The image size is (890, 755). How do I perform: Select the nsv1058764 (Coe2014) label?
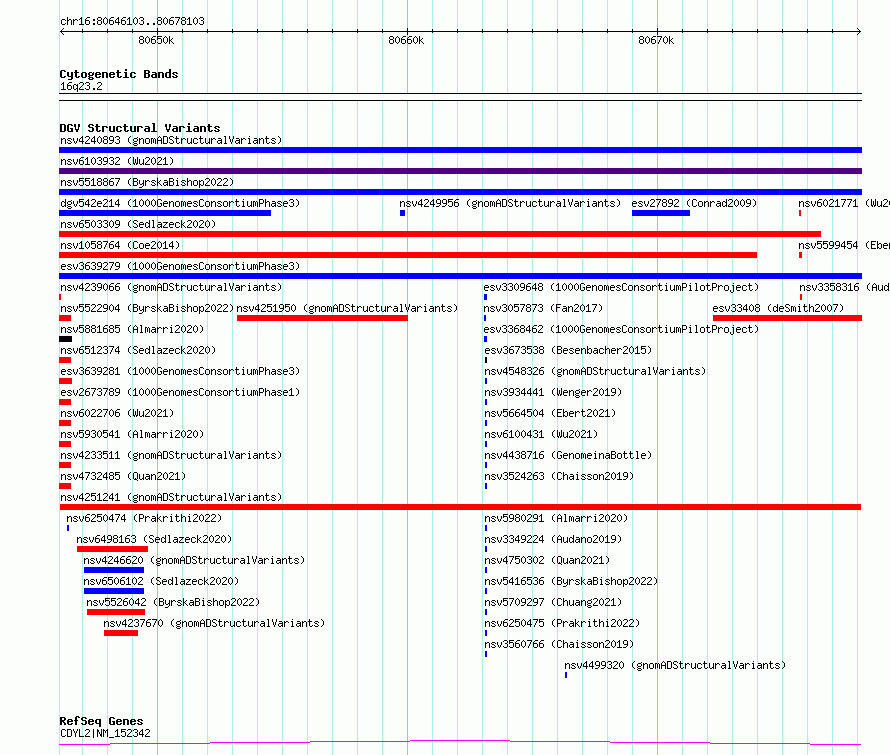point(120,245)
